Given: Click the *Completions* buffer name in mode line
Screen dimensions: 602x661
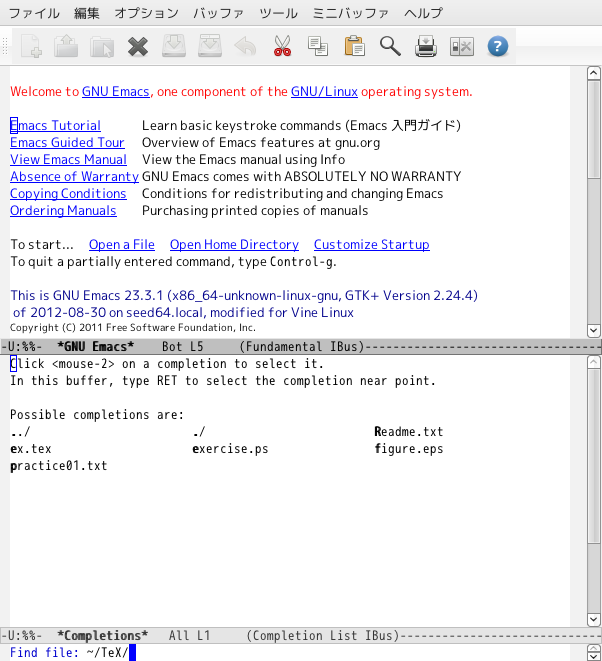Looking at the screenshot, I should 102,635.
